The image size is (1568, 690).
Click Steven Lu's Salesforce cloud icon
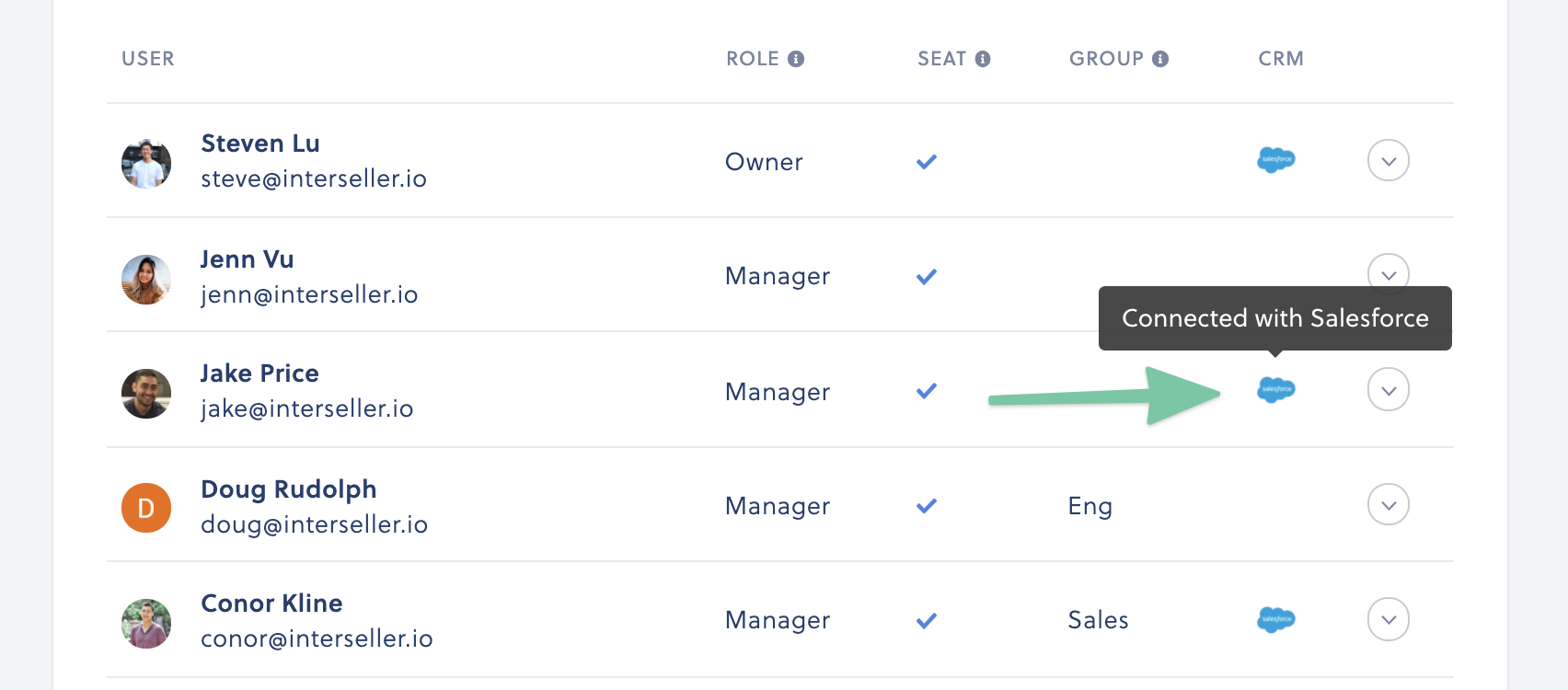click(1276, 160)
